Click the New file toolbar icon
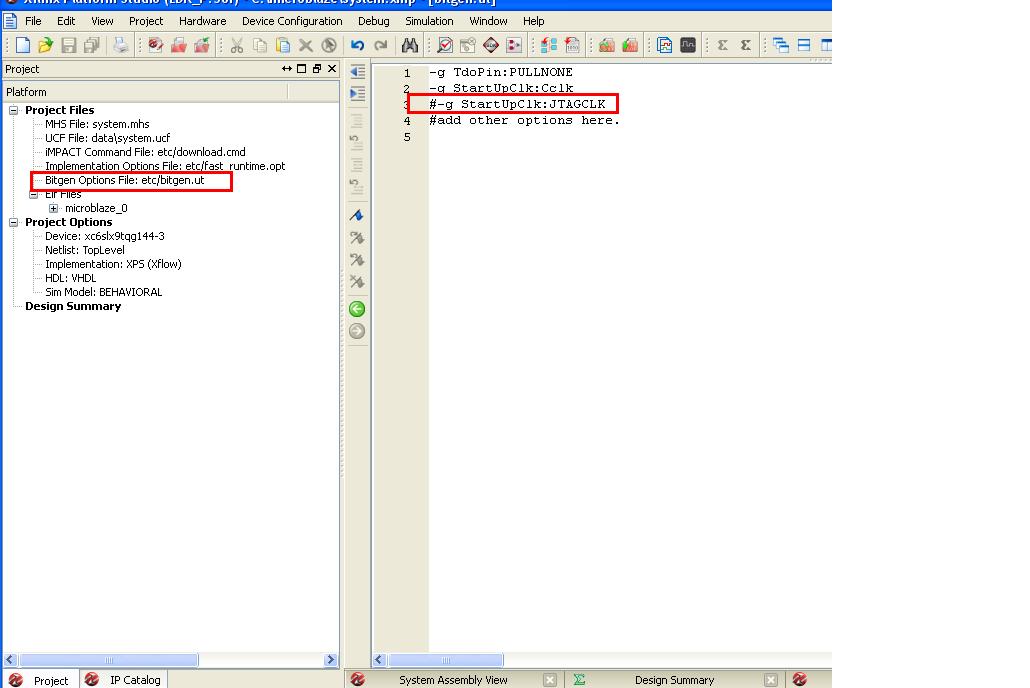Viewport: 1030px width, 688px height. pyautogui.click(x=23, y=45)
